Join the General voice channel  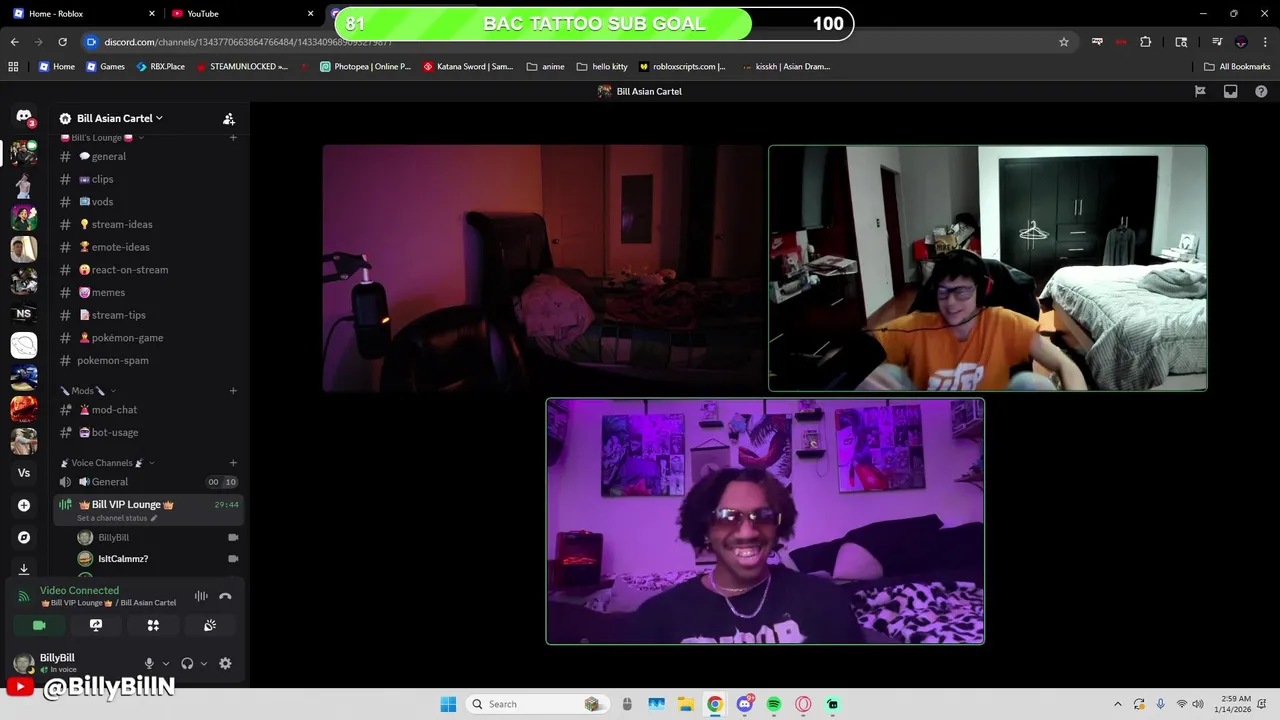pos(148,482)
